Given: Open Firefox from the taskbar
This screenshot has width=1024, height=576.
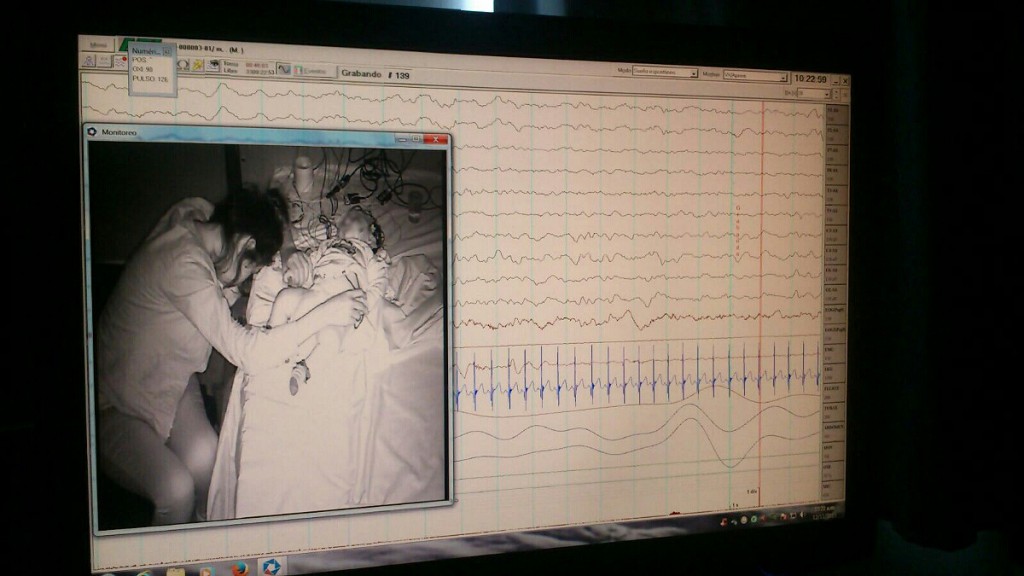Looking at the screenshot, I should [240, 568].
